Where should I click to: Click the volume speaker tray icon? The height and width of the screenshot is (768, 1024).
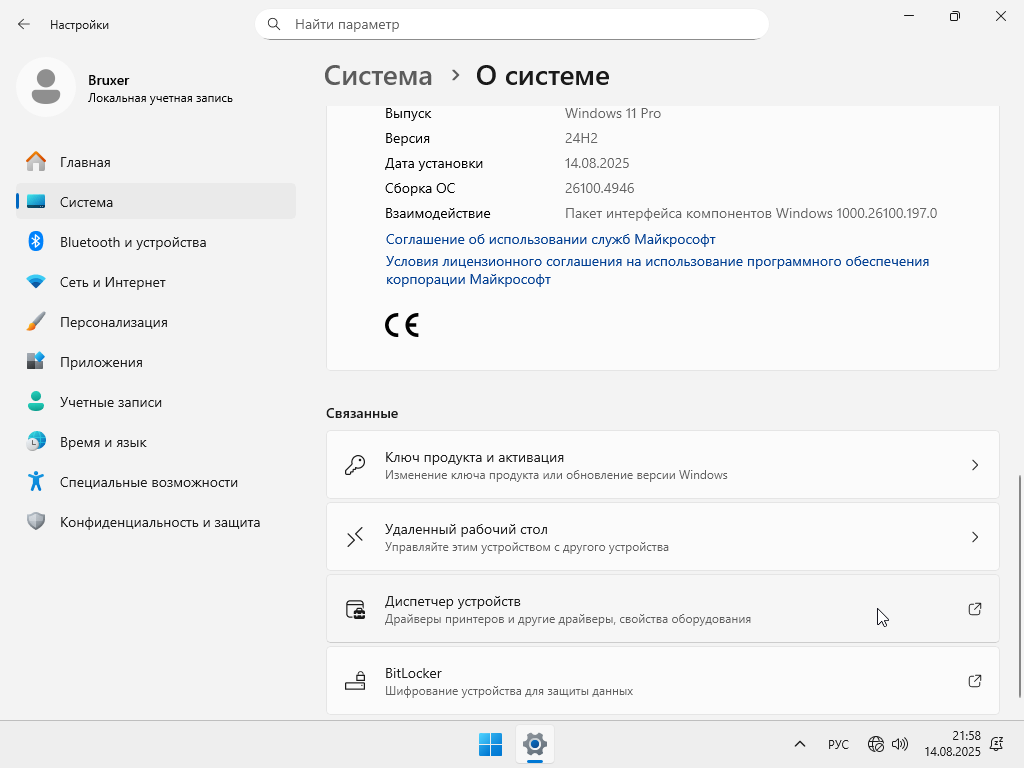(x=900, y=744)
